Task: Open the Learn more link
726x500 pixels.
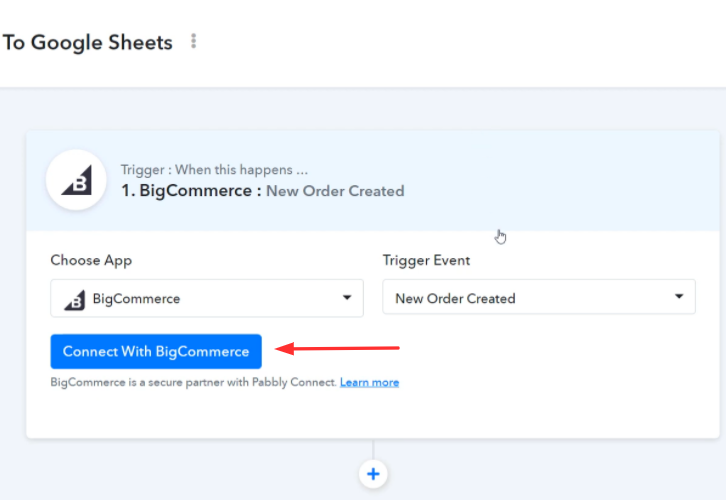Action: pyautogui.click(x=369, y=382)
